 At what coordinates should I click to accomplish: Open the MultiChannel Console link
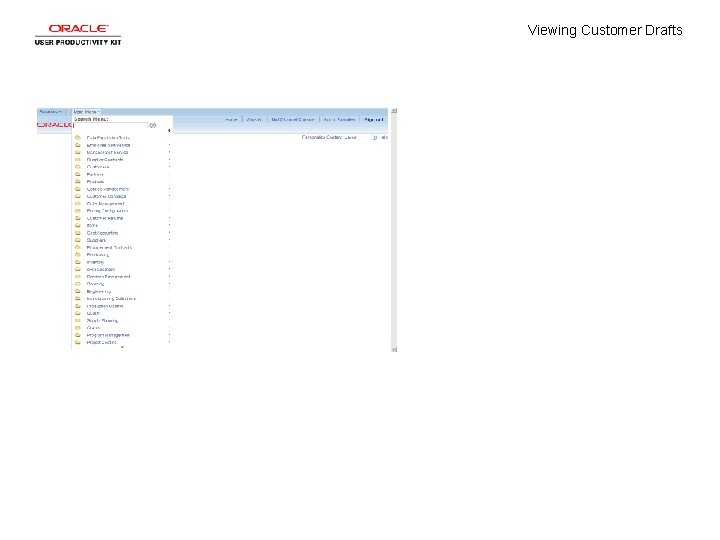click(x=292, y=119)
